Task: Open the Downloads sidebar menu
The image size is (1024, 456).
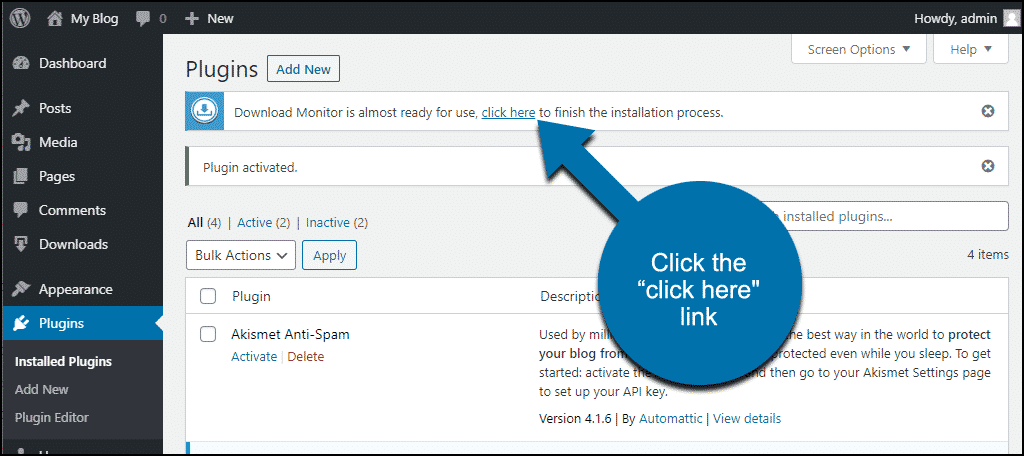Action: pyautogui.click(x=73, y=244)
